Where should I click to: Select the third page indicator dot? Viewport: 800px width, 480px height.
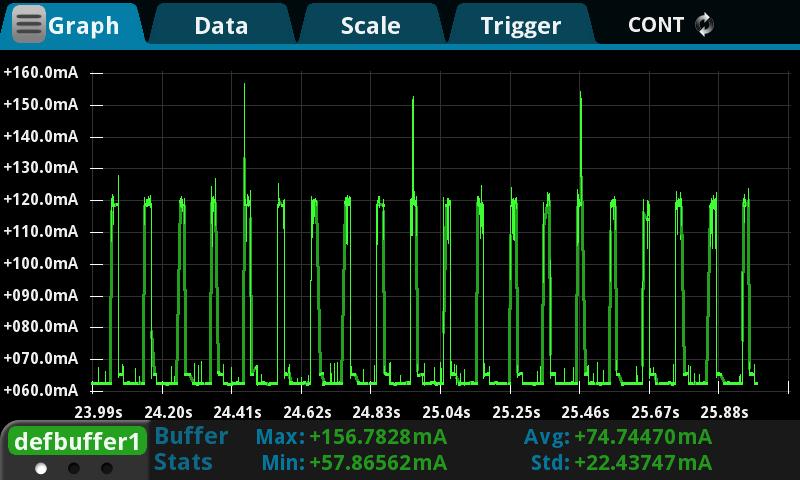click(x=106, y=467)
